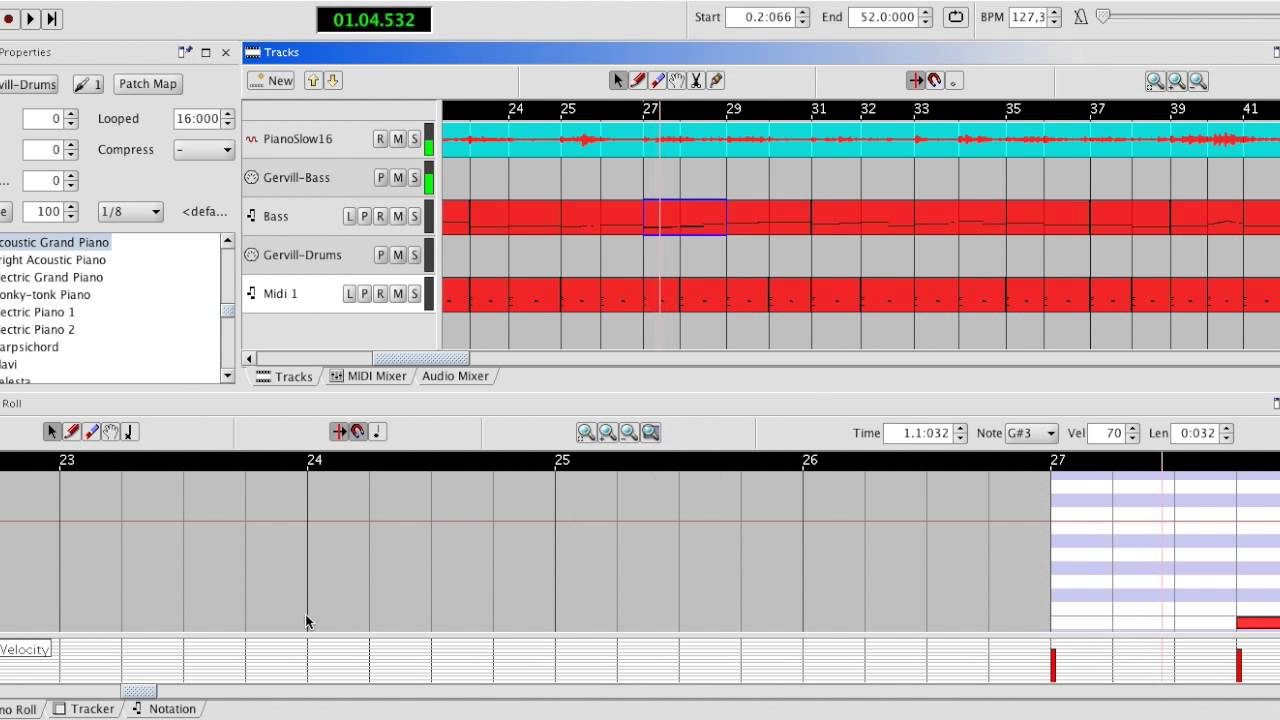Screen dimensions: 1280x720
Task: Select the scissors split tool in Tracks toolbar
Action: tap(696, 81)
